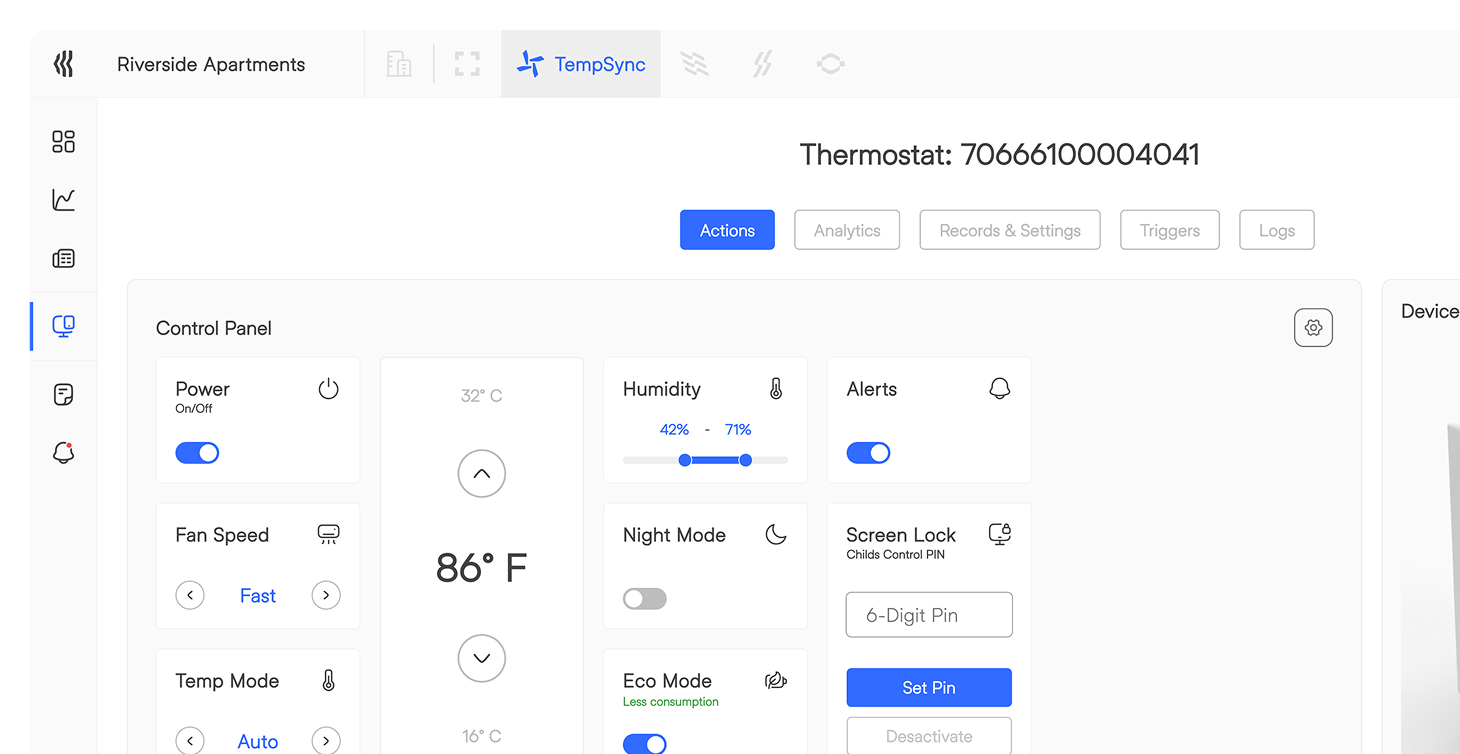Select previous Fan Speed option
Viewport: 1460px width, 754px height.
point(190,596)
